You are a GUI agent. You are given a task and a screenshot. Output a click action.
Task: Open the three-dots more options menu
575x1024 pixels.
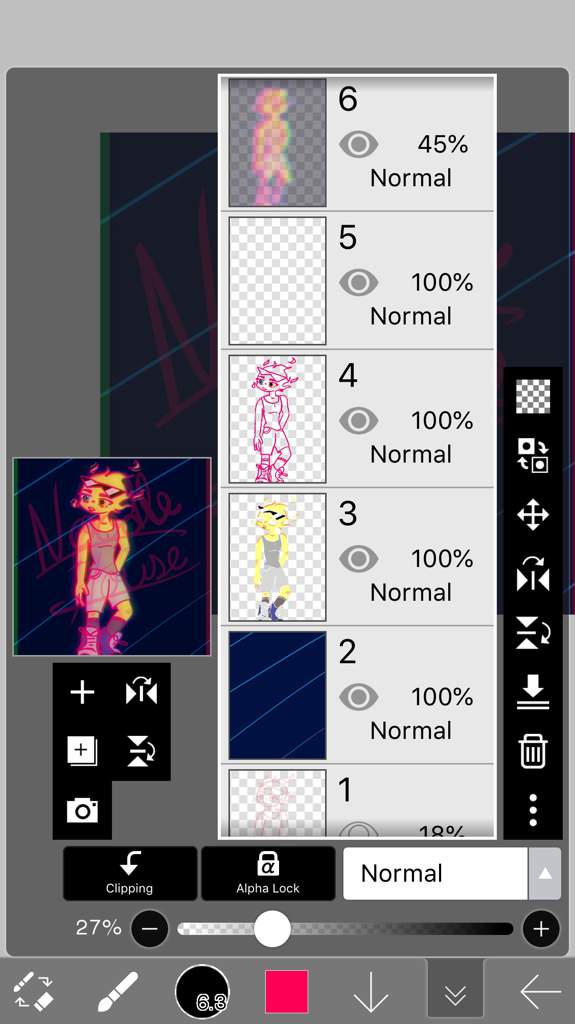pyautogui.click(x=533, y=810)
